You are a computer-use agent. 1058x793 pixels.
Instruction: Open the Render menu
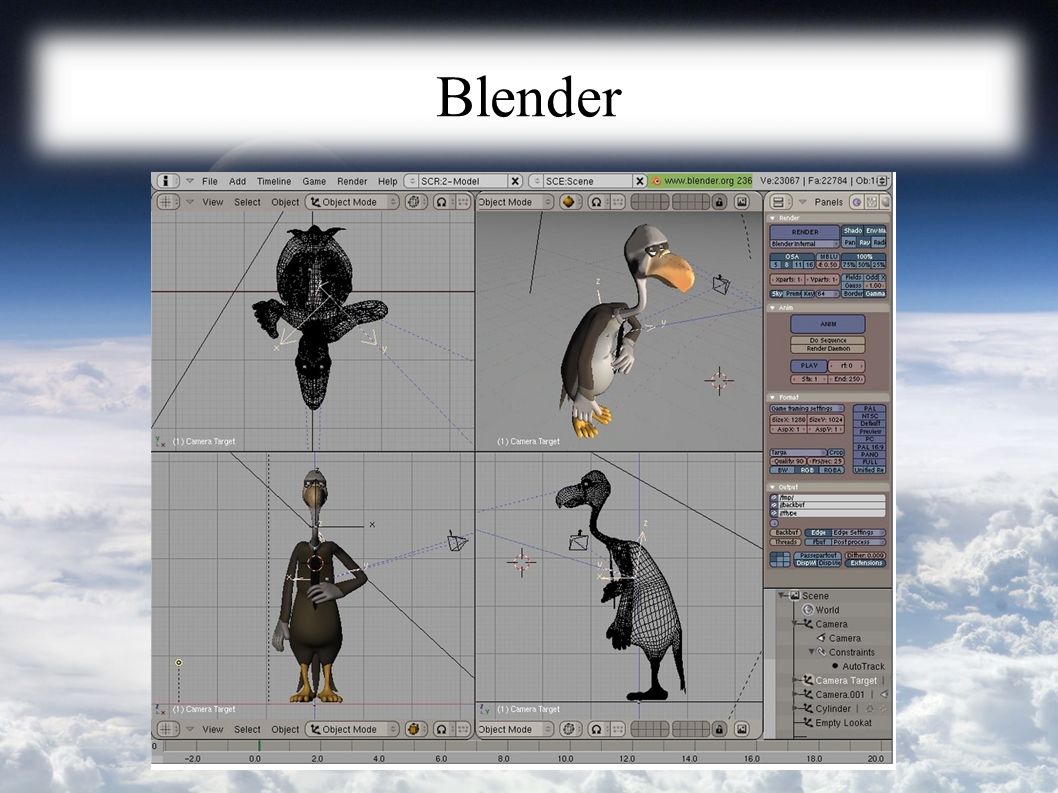click(x=352, y=181)
